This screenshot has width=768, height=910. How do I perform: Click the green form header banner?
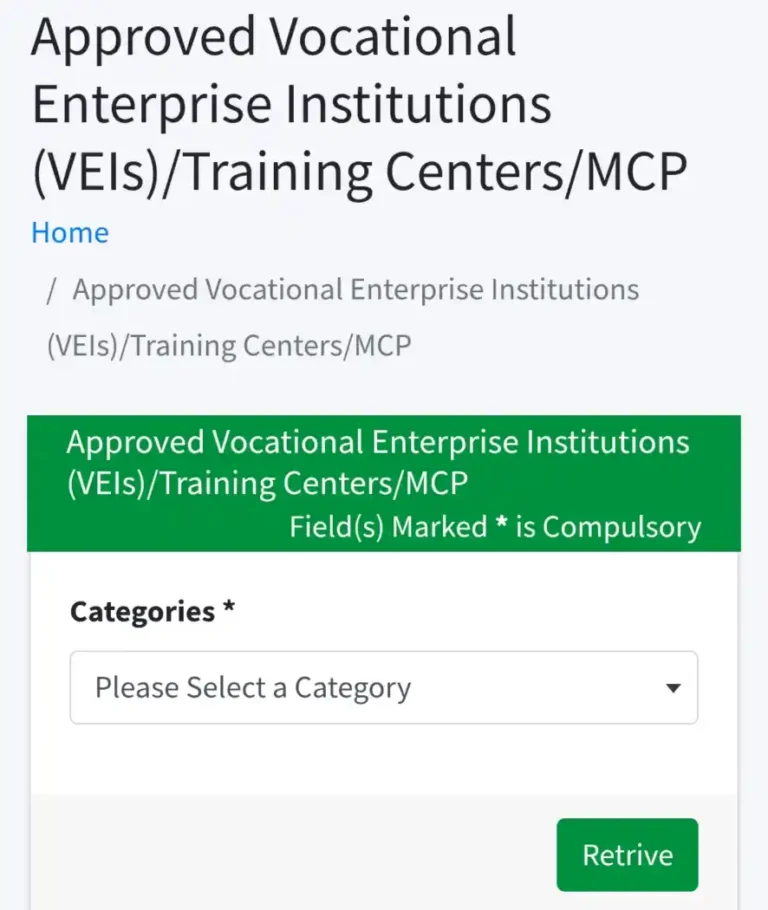coord(383,482)
